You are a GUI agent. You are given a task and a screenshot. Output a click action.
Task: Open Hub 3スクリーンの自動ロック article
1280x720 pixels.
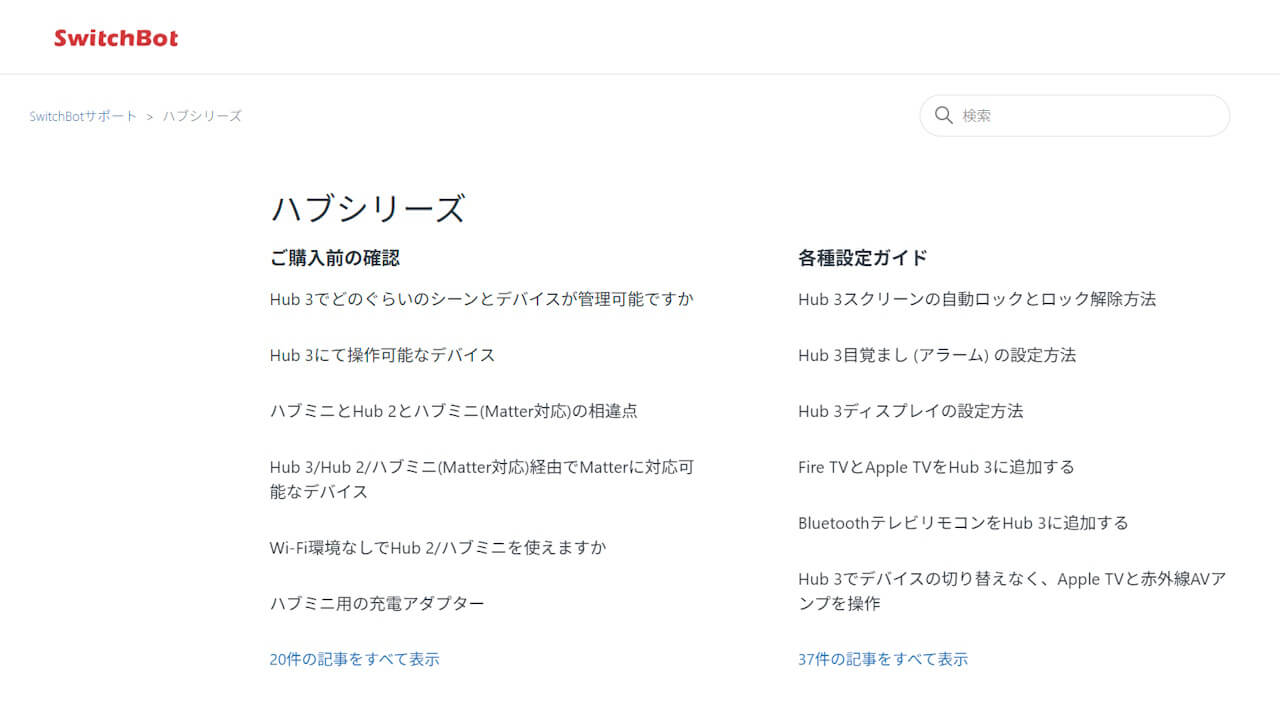977,299
